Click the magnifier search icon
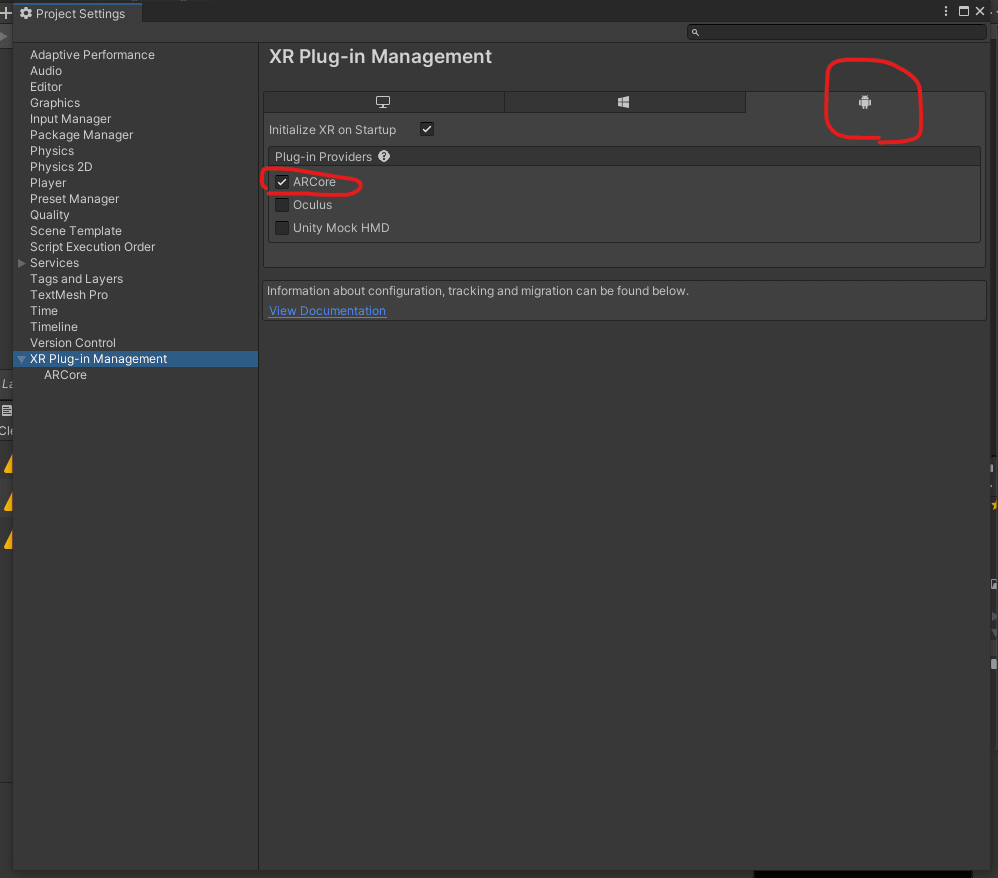This screenshot has height=878, width=998. (x=695, y=32)
